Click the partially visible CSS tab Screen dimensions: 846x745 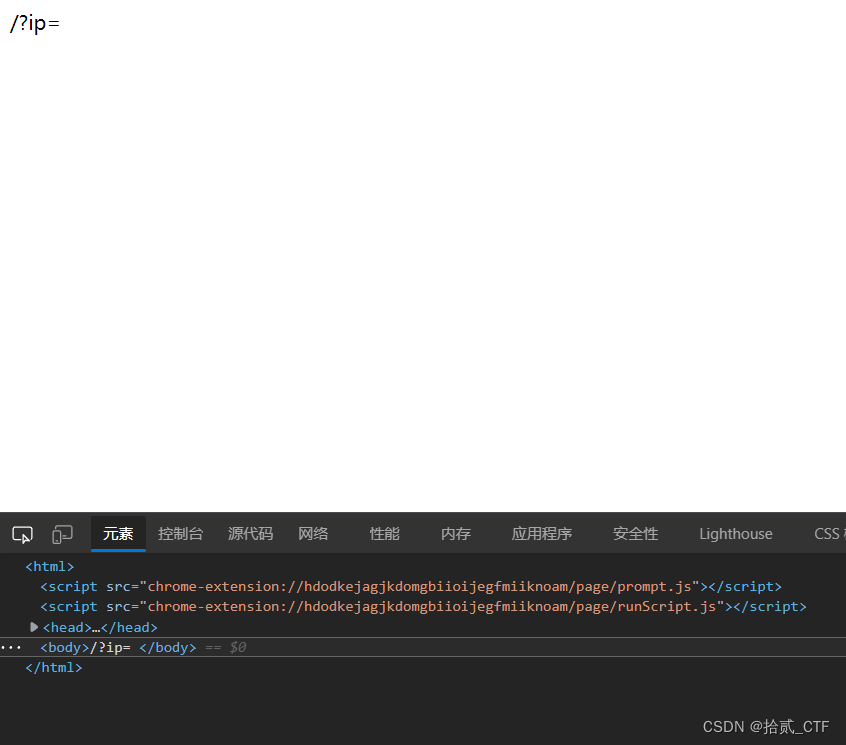pyautogui.click(x=829, y=534)
